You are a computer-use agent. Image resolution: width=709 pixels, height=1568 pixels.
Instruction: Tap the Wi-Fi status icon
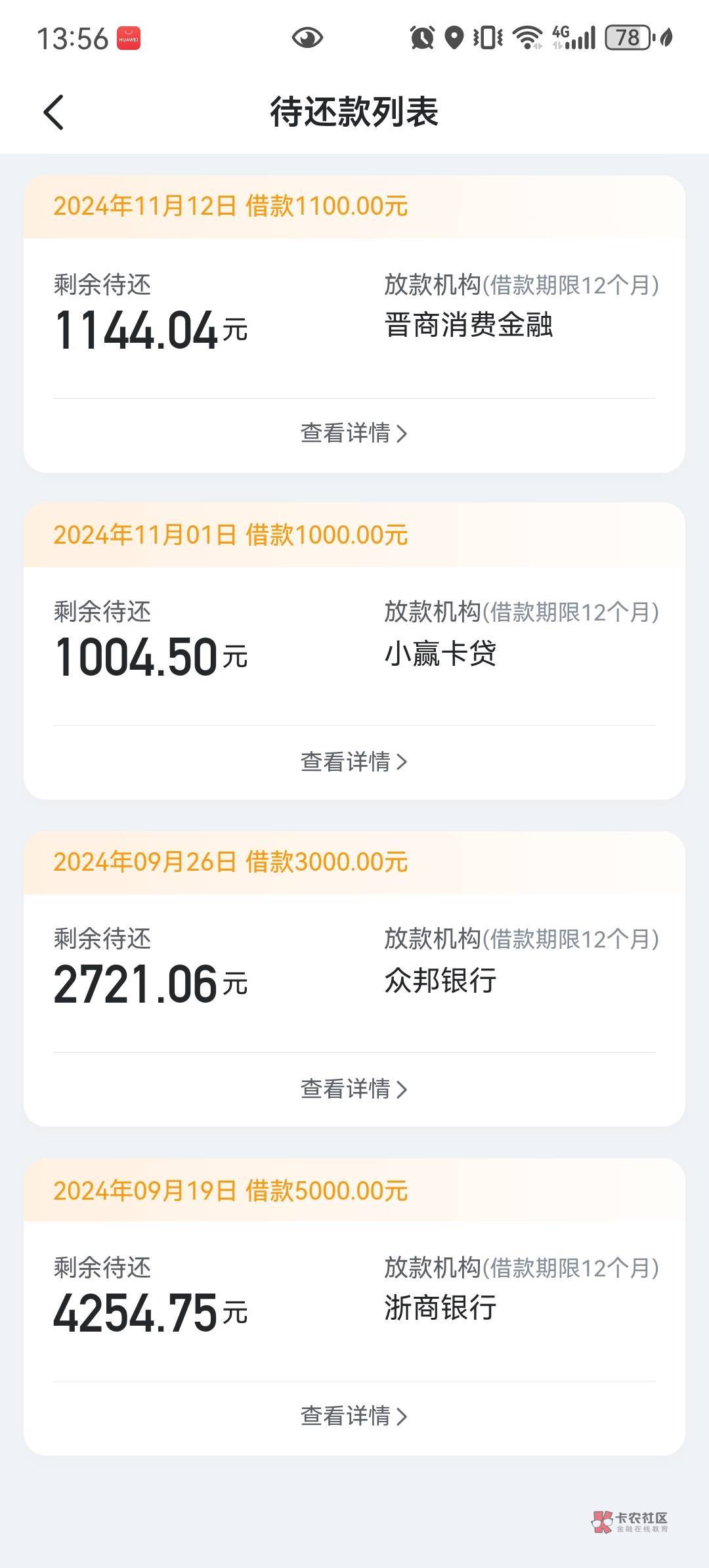click(x=527, y=38)
